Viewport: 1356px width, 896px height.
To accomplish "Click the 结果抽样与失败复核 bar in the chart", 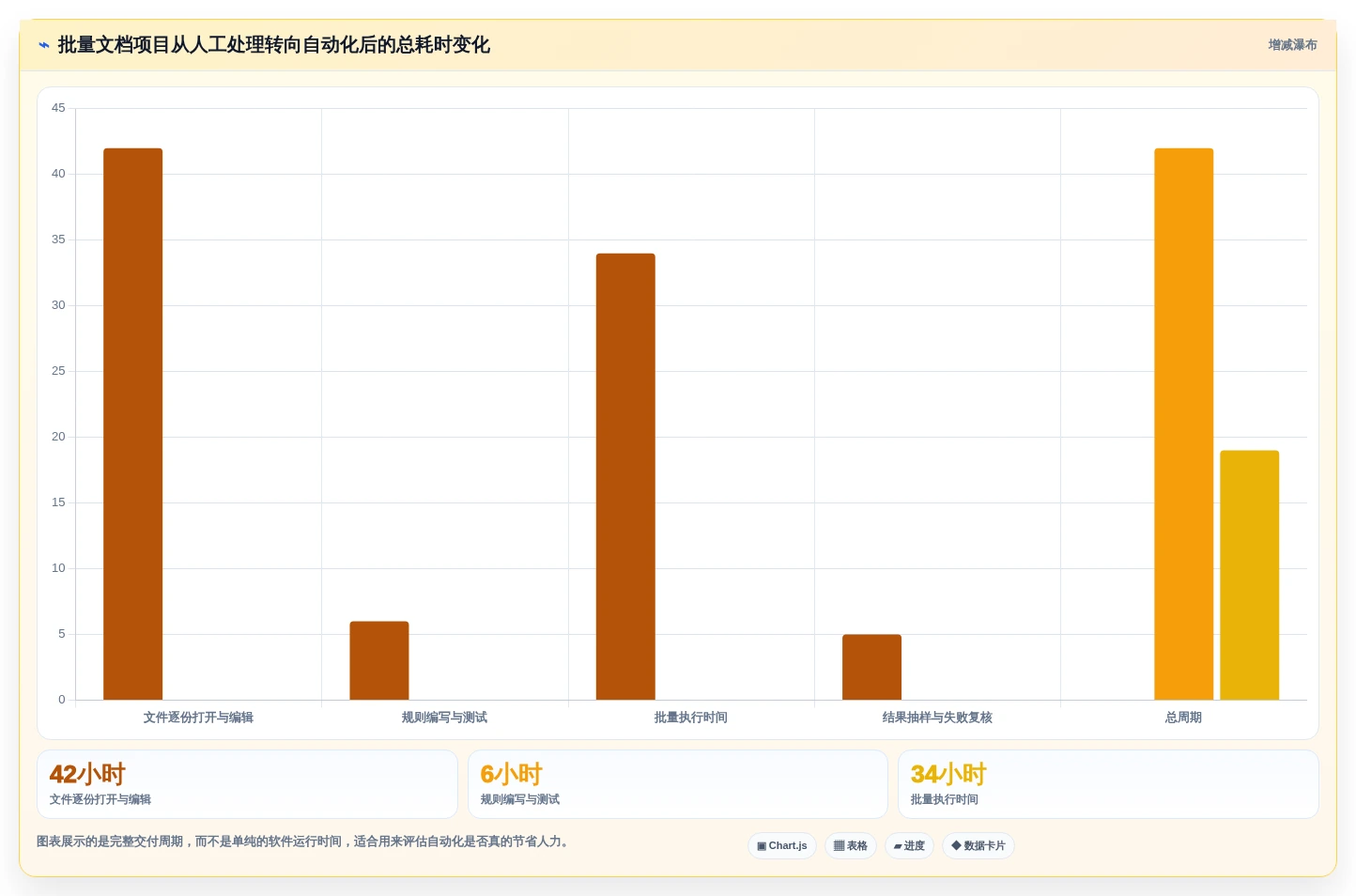I will [871, 667].
